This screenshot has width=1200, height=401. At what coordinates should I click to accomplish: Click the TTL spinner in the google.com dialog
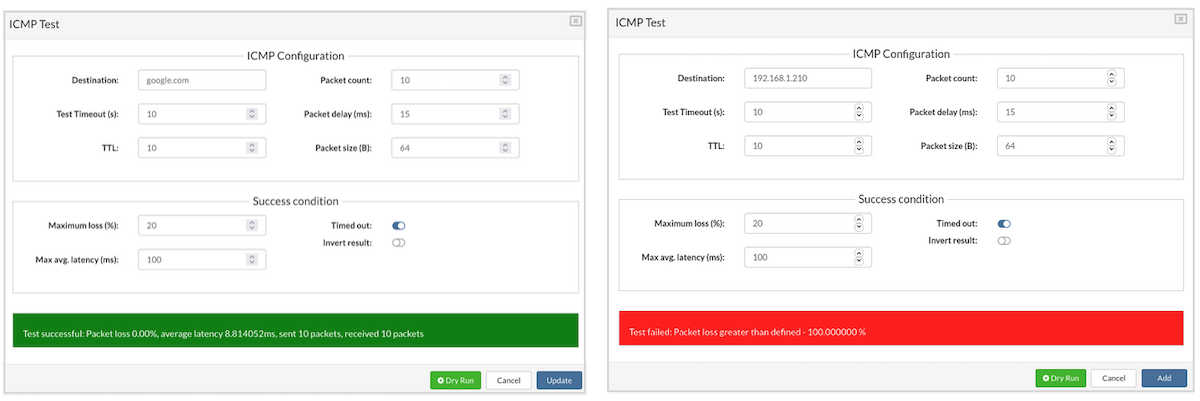point(251,148)
